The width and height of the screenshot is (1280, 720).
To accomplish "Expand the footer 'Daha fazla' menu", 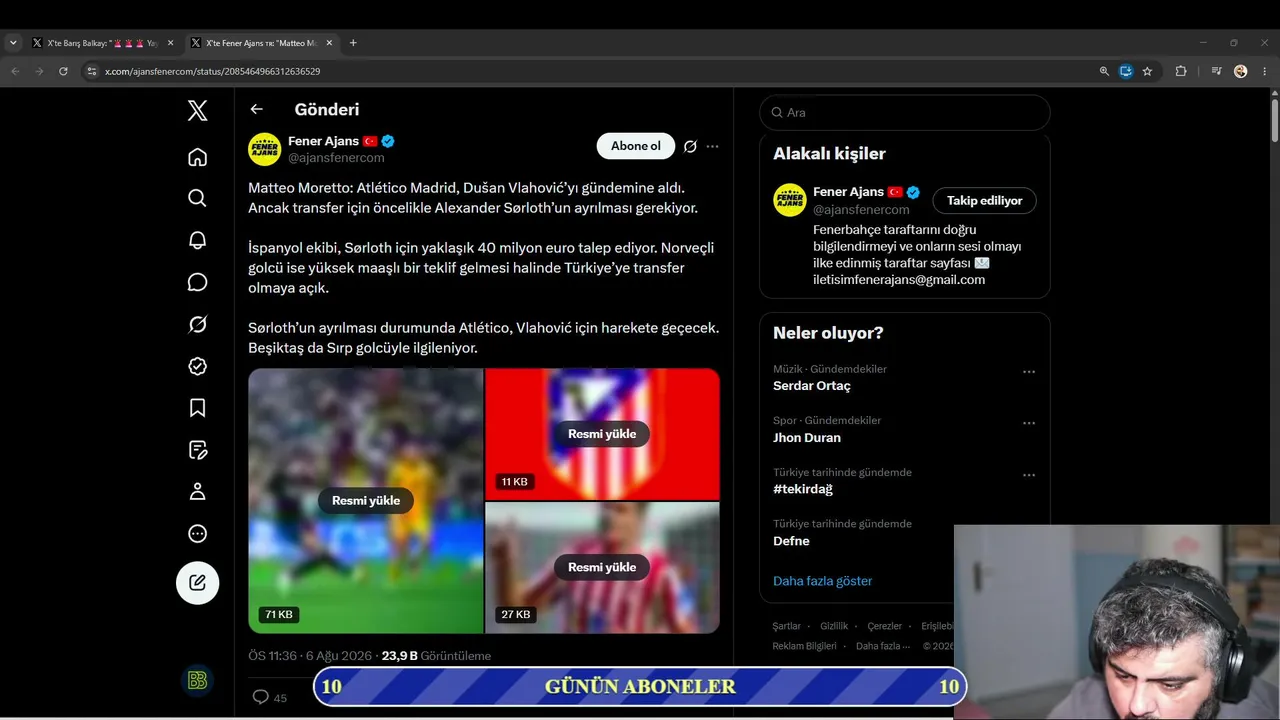I will click(x=883, y=646).
